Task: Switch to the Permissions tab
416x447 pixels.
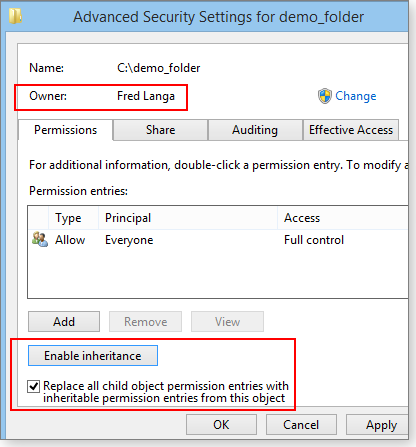Action: 66,130
